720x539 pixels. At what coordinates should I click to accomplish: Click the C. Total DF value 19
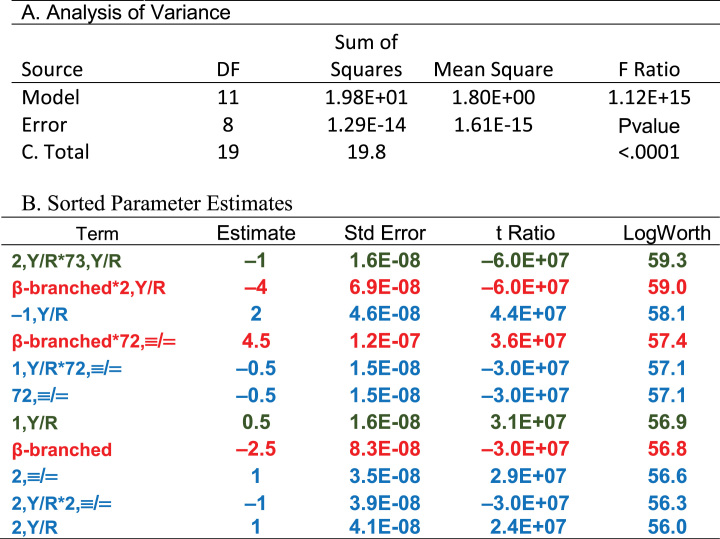pos(228,152)
